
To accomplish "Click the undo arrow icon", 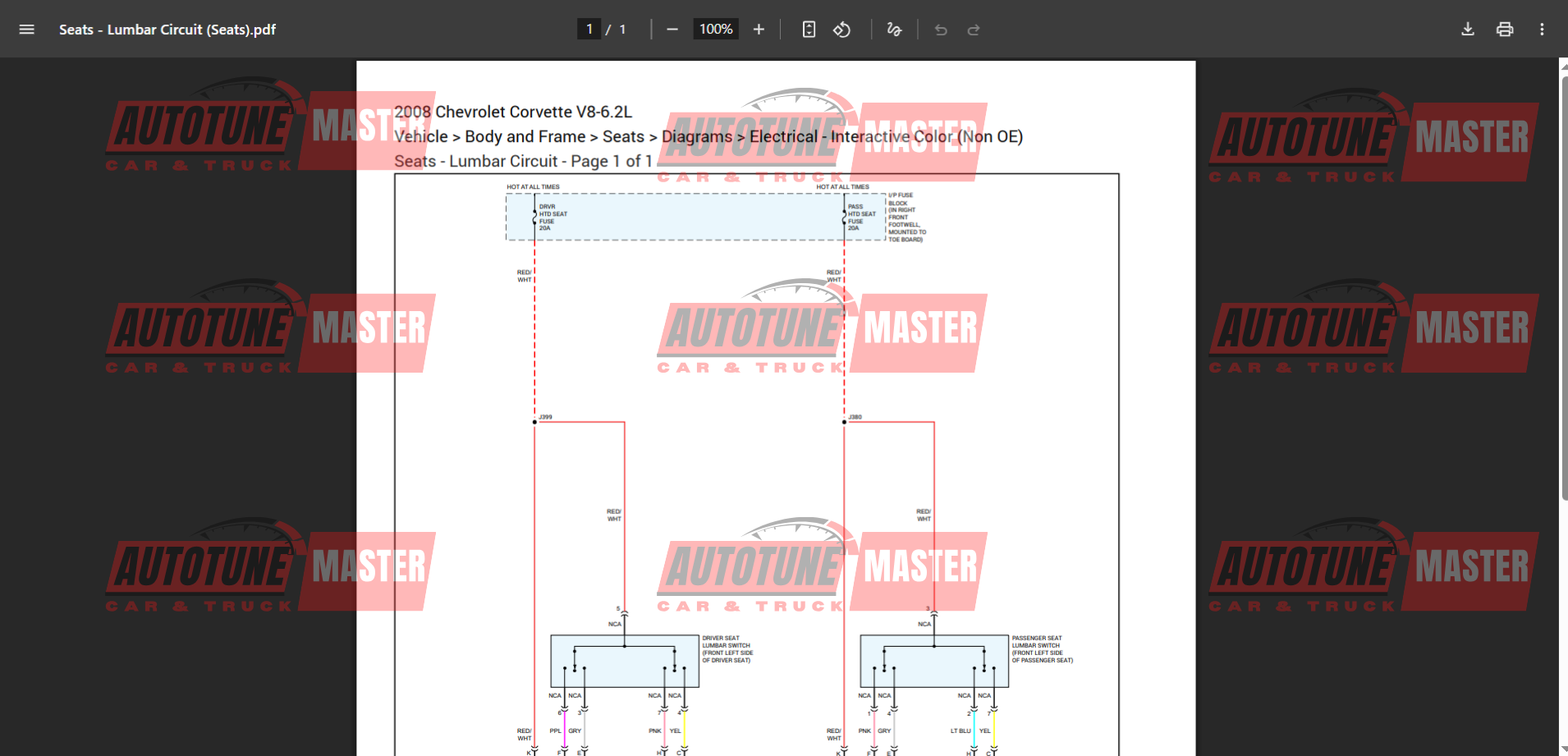I will tap(941, 30).
